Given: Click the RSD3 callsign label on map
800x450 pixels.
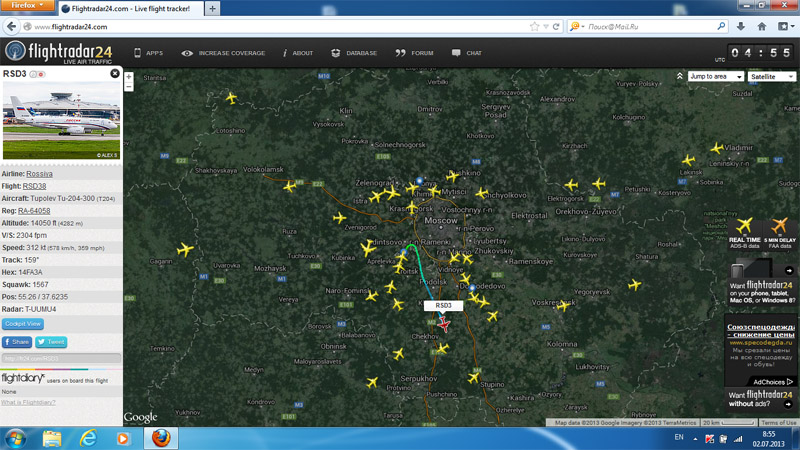Looking at the screenshot, I should 443,305.
